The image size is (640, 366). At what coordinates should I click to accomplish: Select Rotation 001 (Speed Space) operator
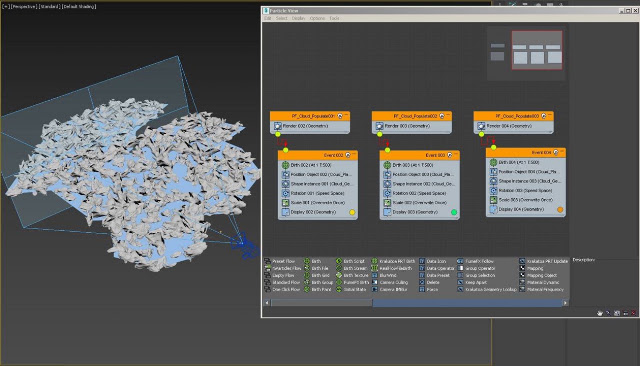point(318,193)
